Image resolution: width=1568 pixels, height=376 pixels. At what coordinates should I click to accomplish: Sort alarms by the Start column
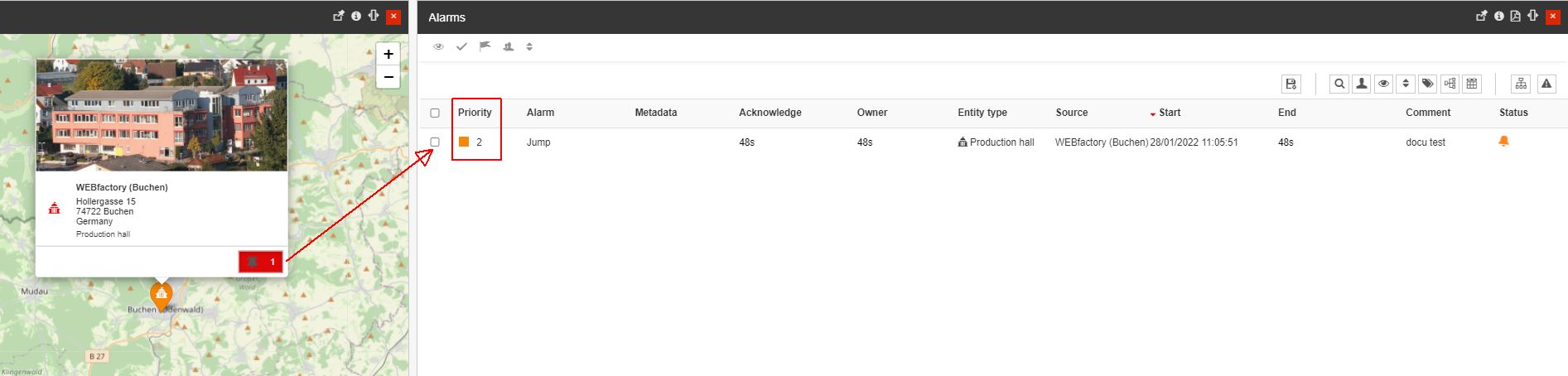pyautogui.click(x=1170, y=113)
